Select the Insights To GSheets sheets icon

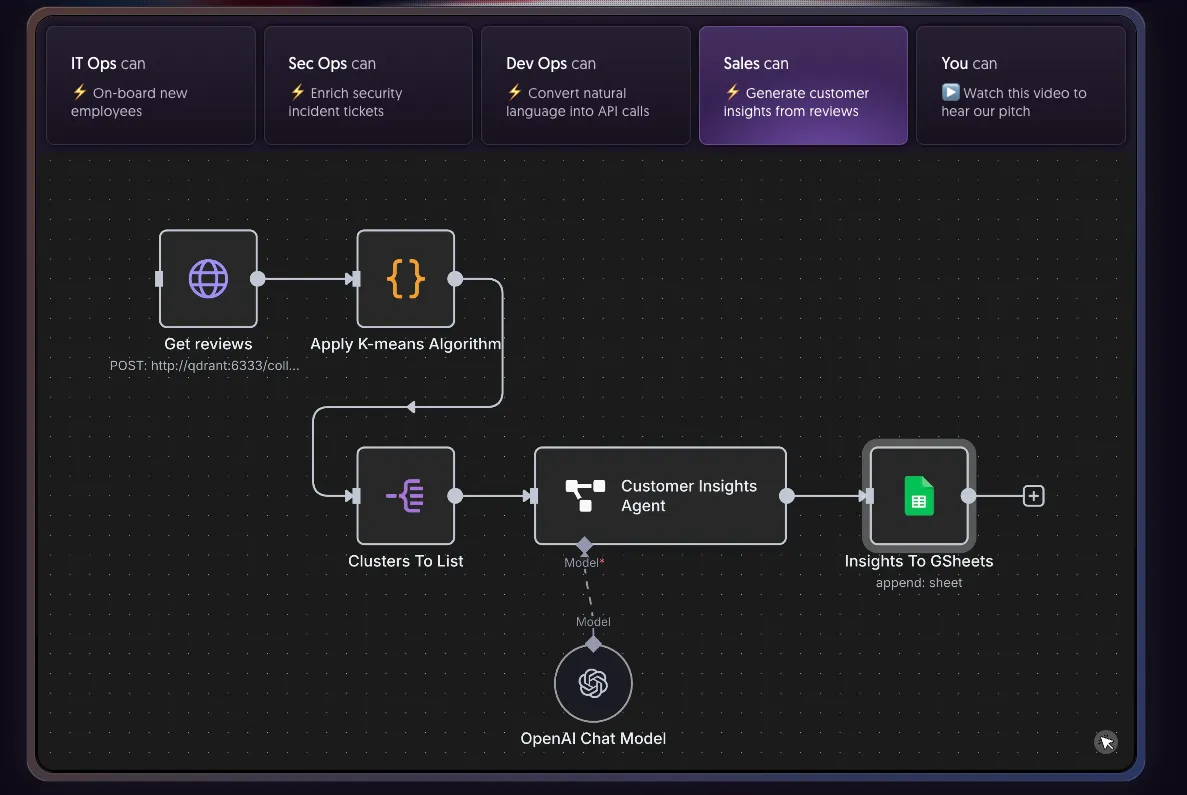pos(919,496)
